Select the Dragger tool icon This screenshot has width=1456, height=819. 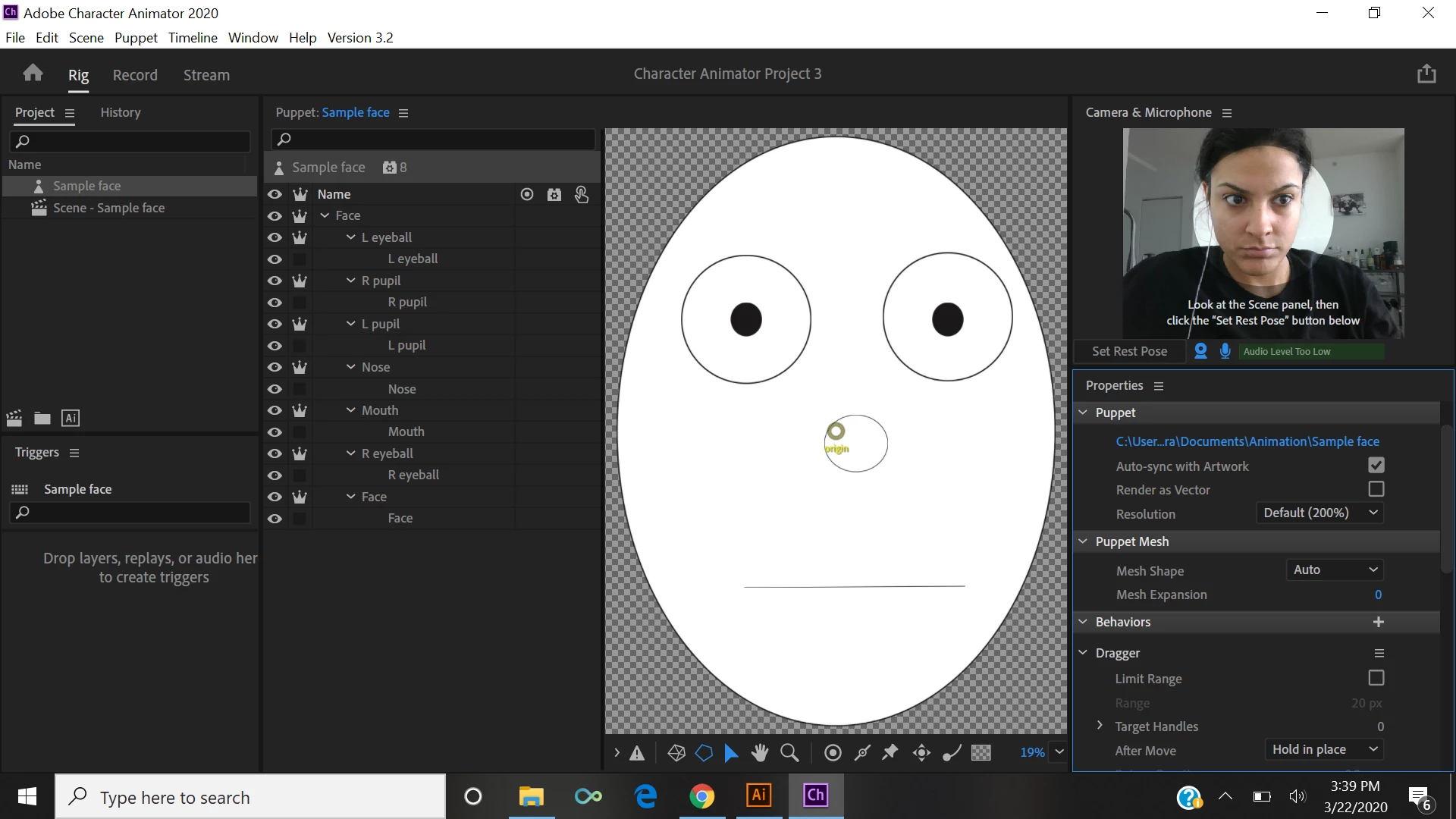(x=921, y=752)
